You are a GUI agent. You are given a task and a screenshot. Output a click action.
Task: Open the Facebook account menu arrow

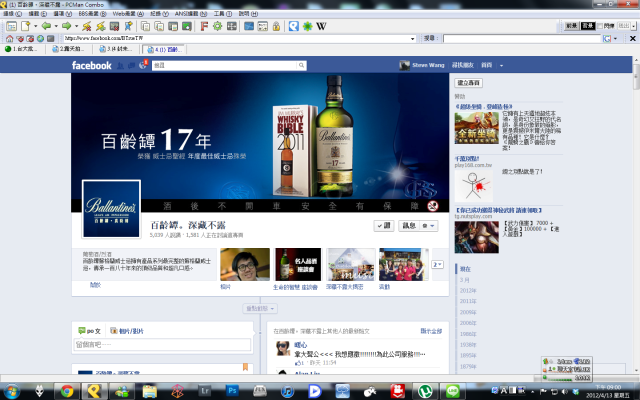tap(501, 65)
